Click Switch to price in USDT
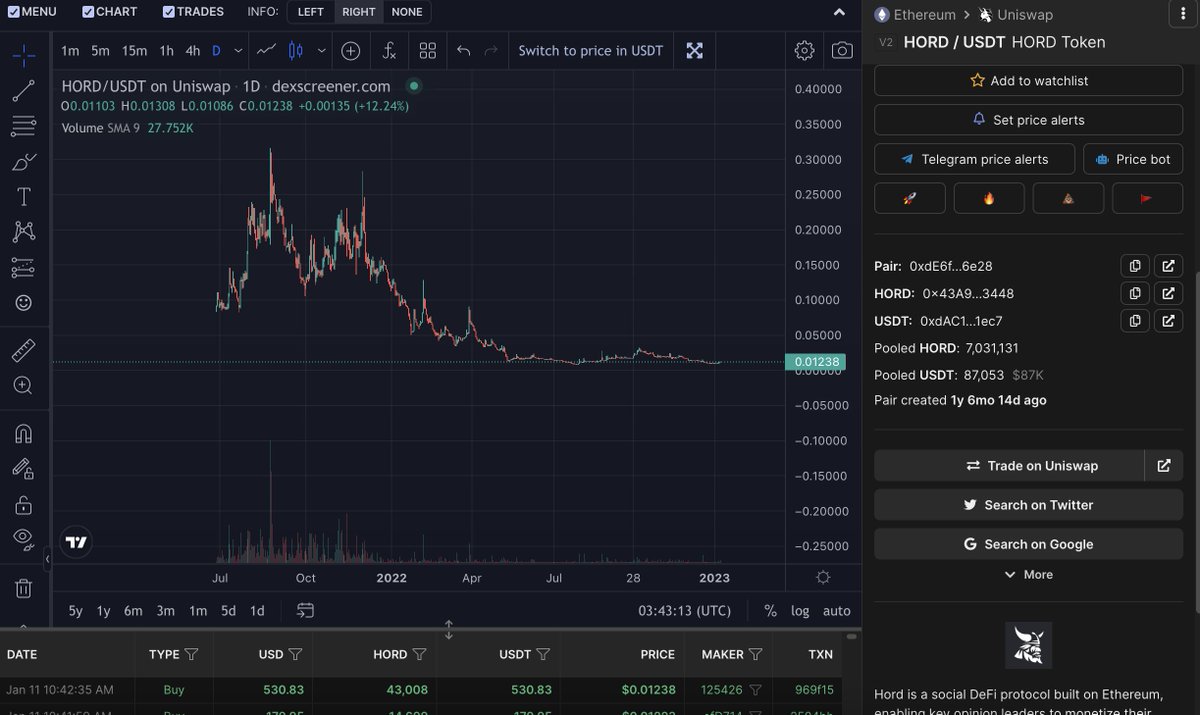1200x715 pixels. click(590, 51)
